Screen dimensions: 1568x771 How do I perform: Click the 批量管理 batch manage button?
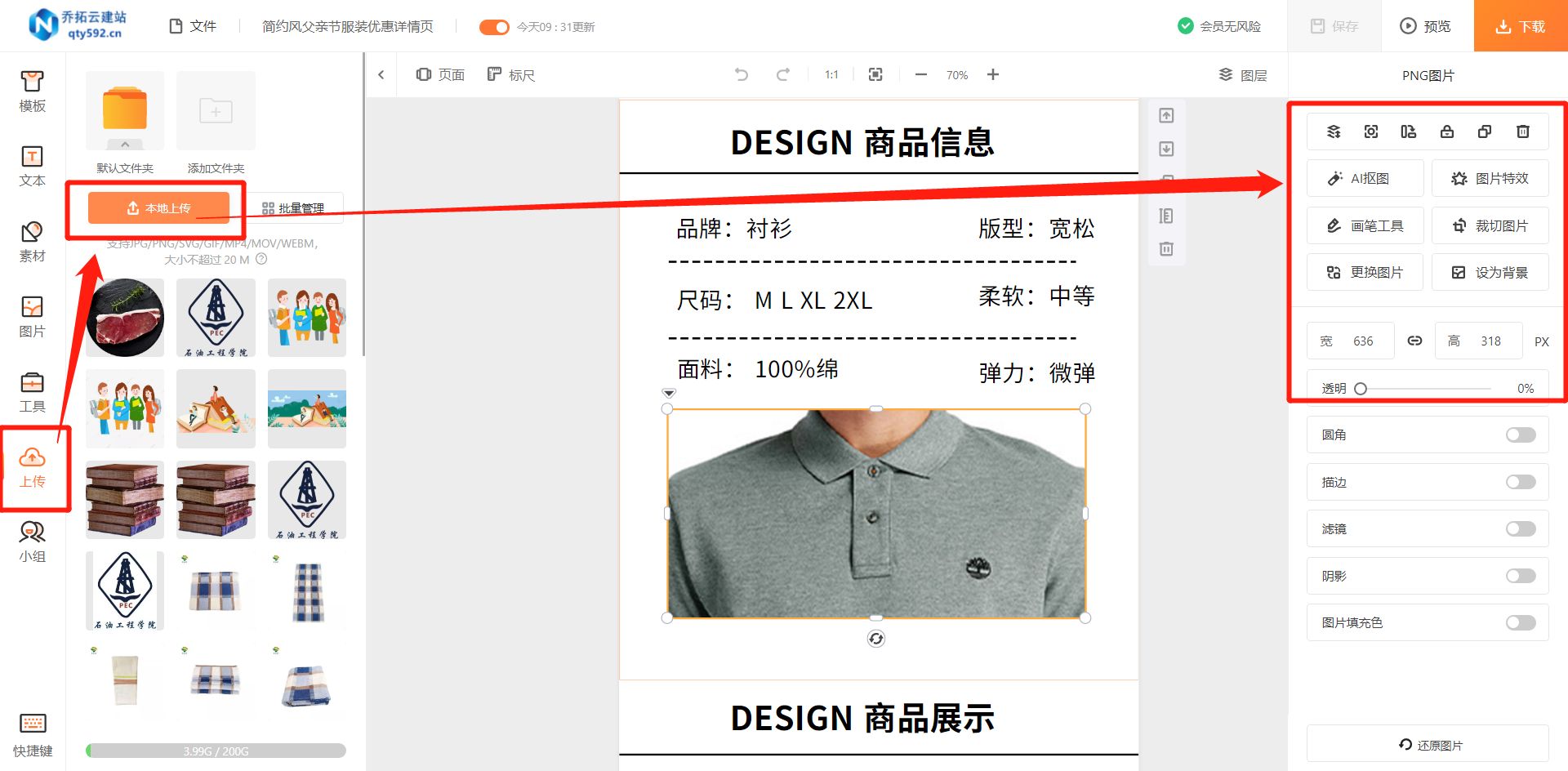(x=293, y=208)
